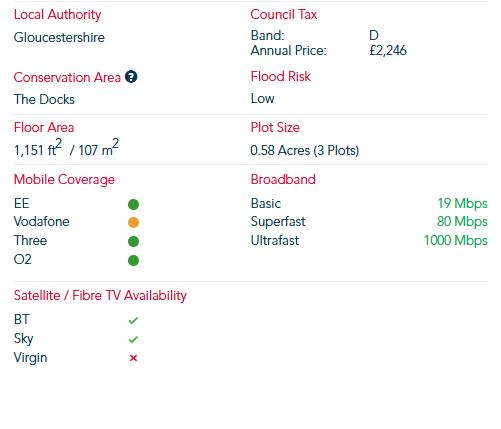This screenshot has height=429, width=501.
Task: Click the Council Tax heading
Action: point(284,14)
